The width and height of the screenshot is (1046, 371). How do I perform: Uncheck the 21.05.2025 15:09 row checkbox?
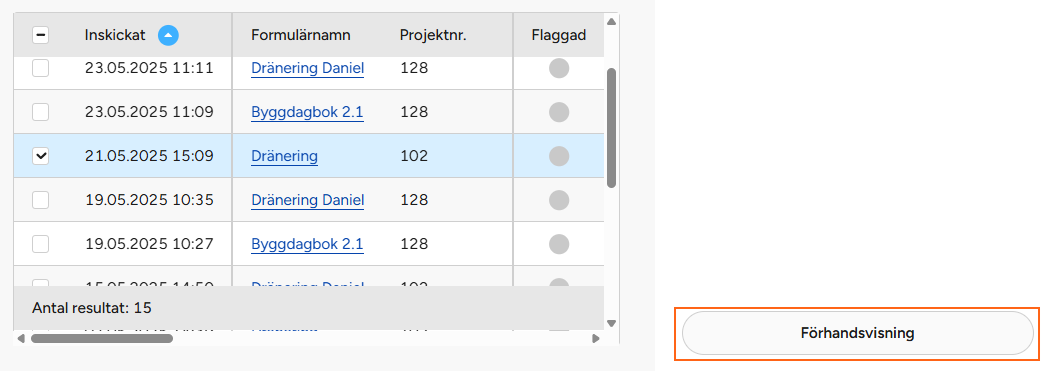coord(41,156)
